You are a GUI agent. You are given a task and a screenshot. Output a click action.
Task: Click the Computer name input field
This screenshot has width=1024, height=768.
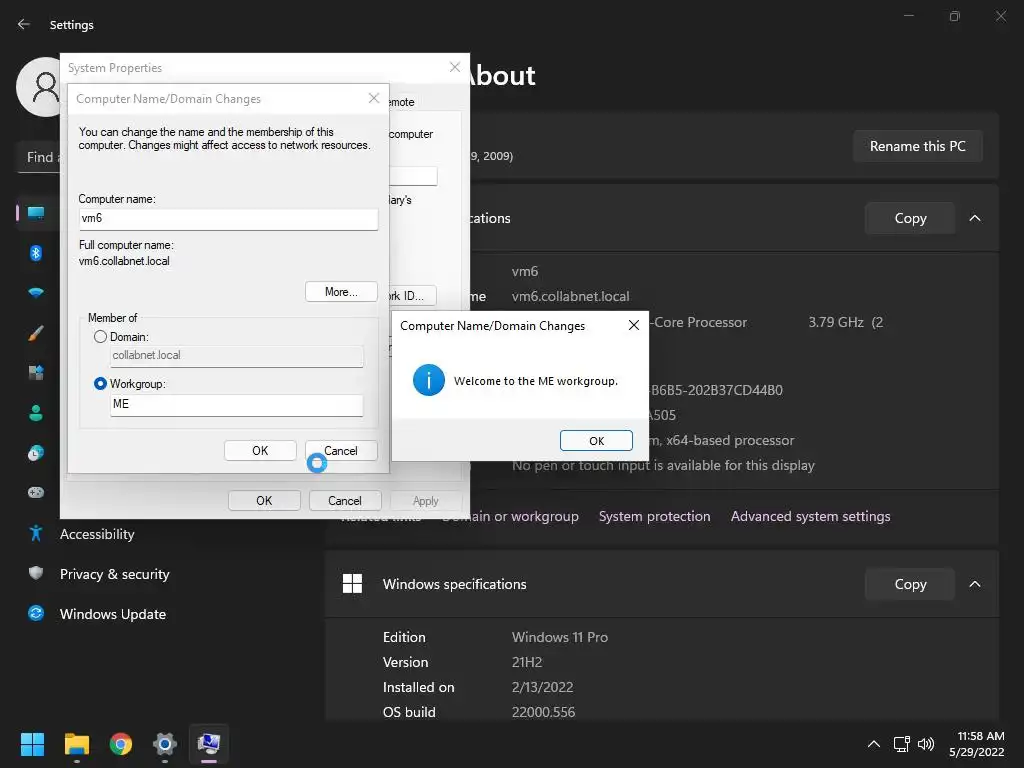tap(228, 219)
